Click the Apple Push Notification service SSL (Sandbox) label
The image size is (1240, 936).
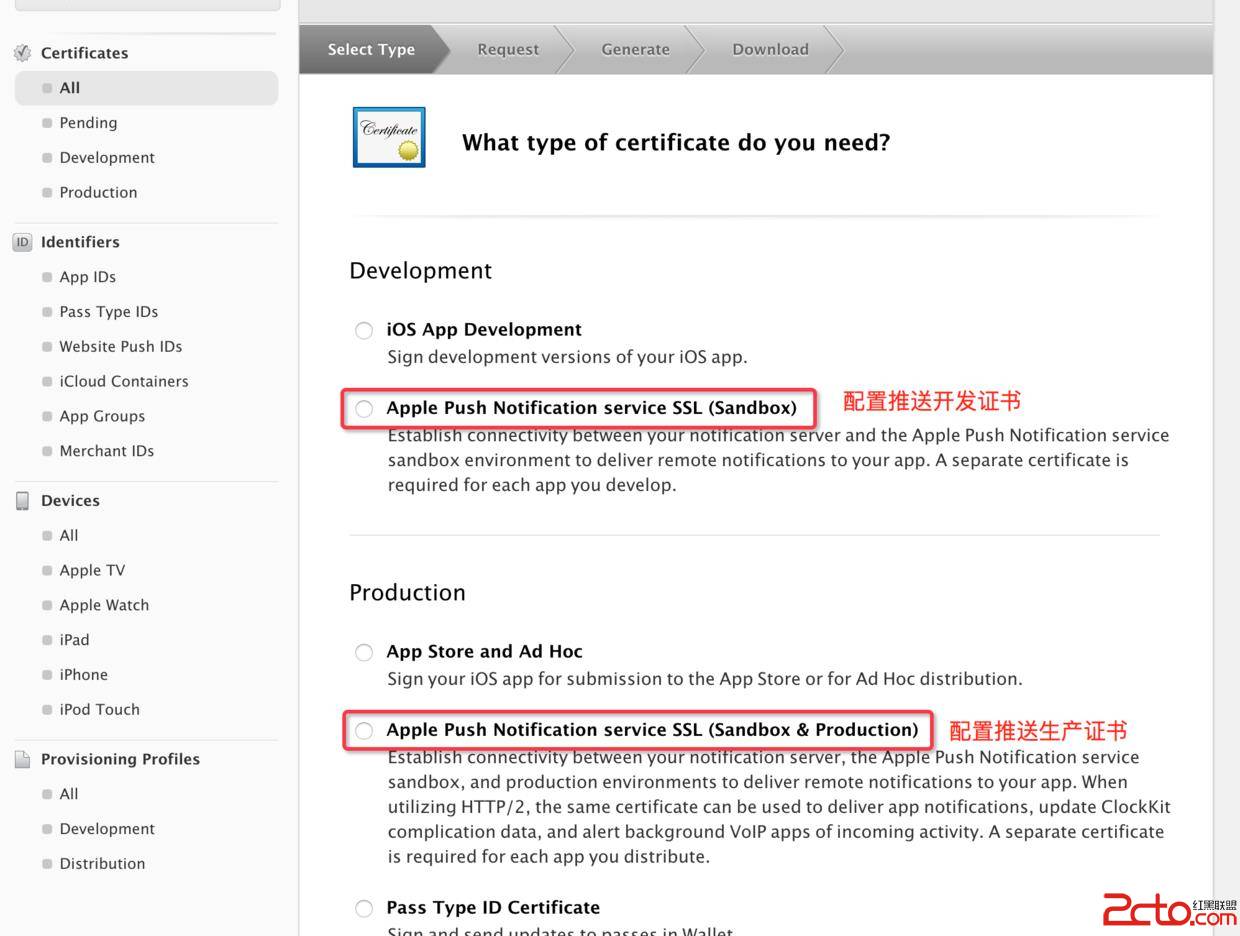click(592, 408)
